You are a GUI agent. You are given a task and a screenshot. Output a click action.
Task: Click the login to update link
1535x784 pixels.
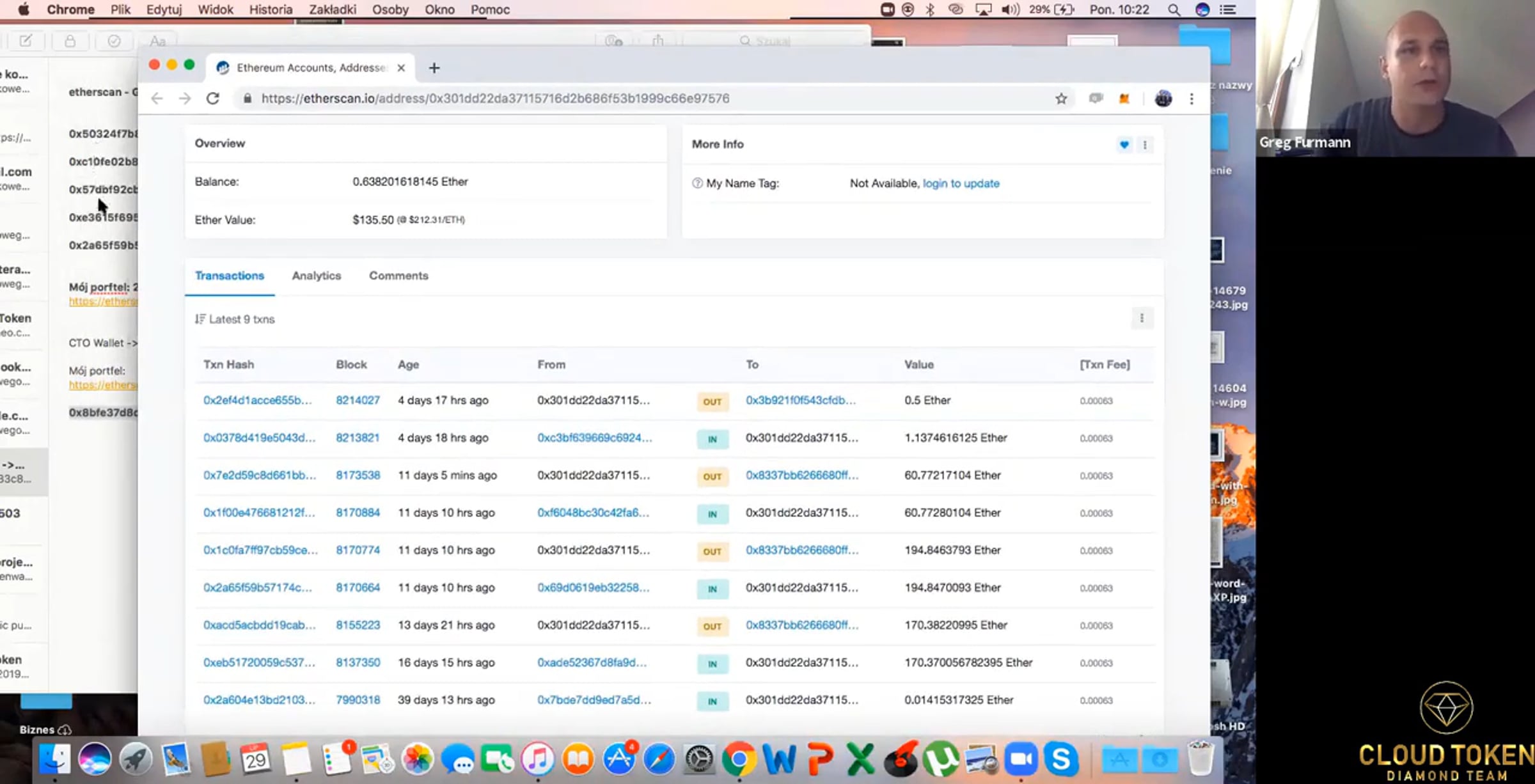pyautogui.click(x=961, y=184)
